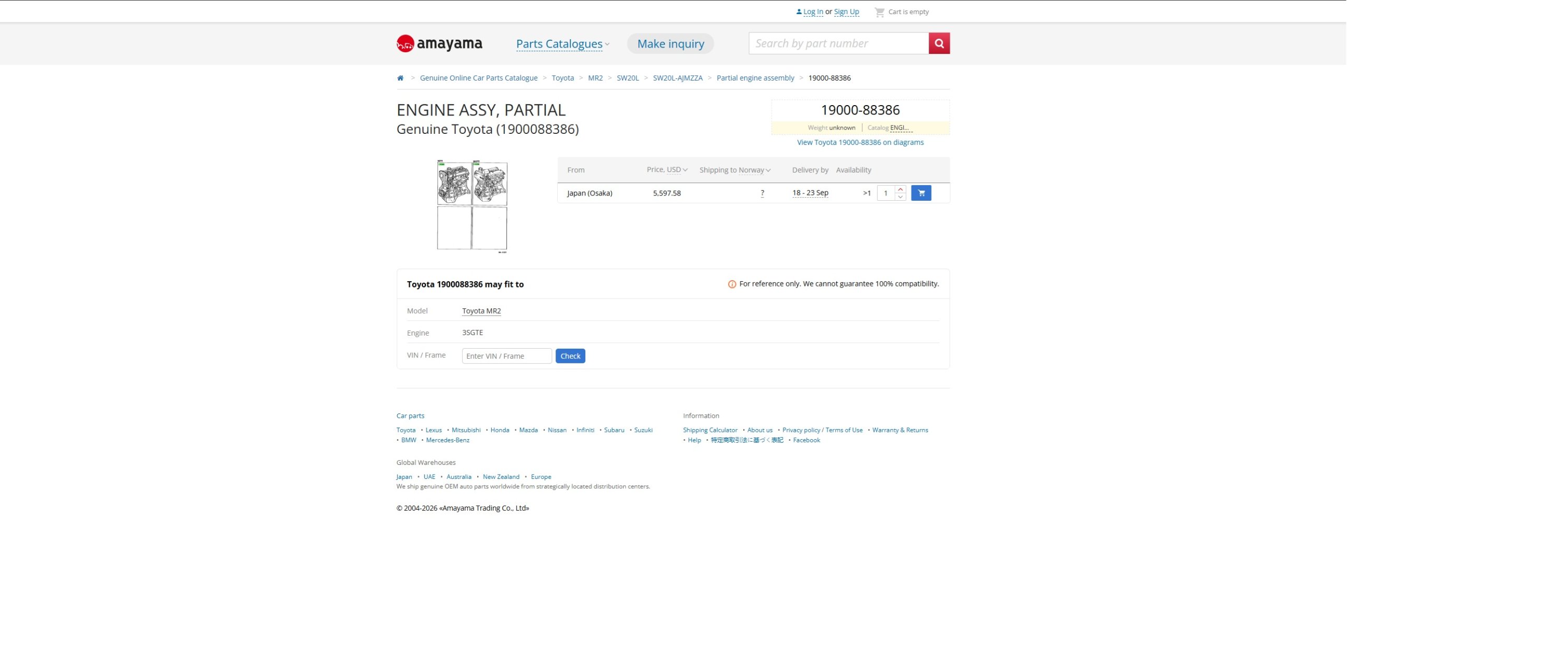Image resolution: width=1568 pixels, height=654 pixels.
Task: Open the shopping cart icon
Action: 879,12
